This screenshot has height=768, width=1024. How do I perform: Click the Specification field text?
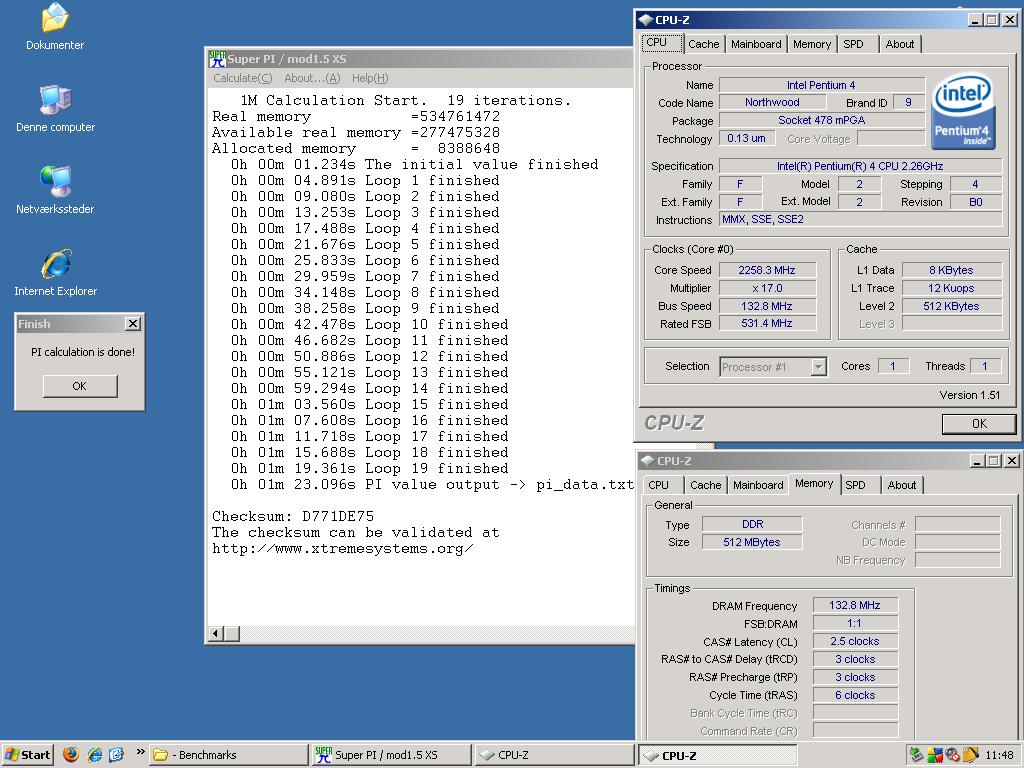click(859, 166)
